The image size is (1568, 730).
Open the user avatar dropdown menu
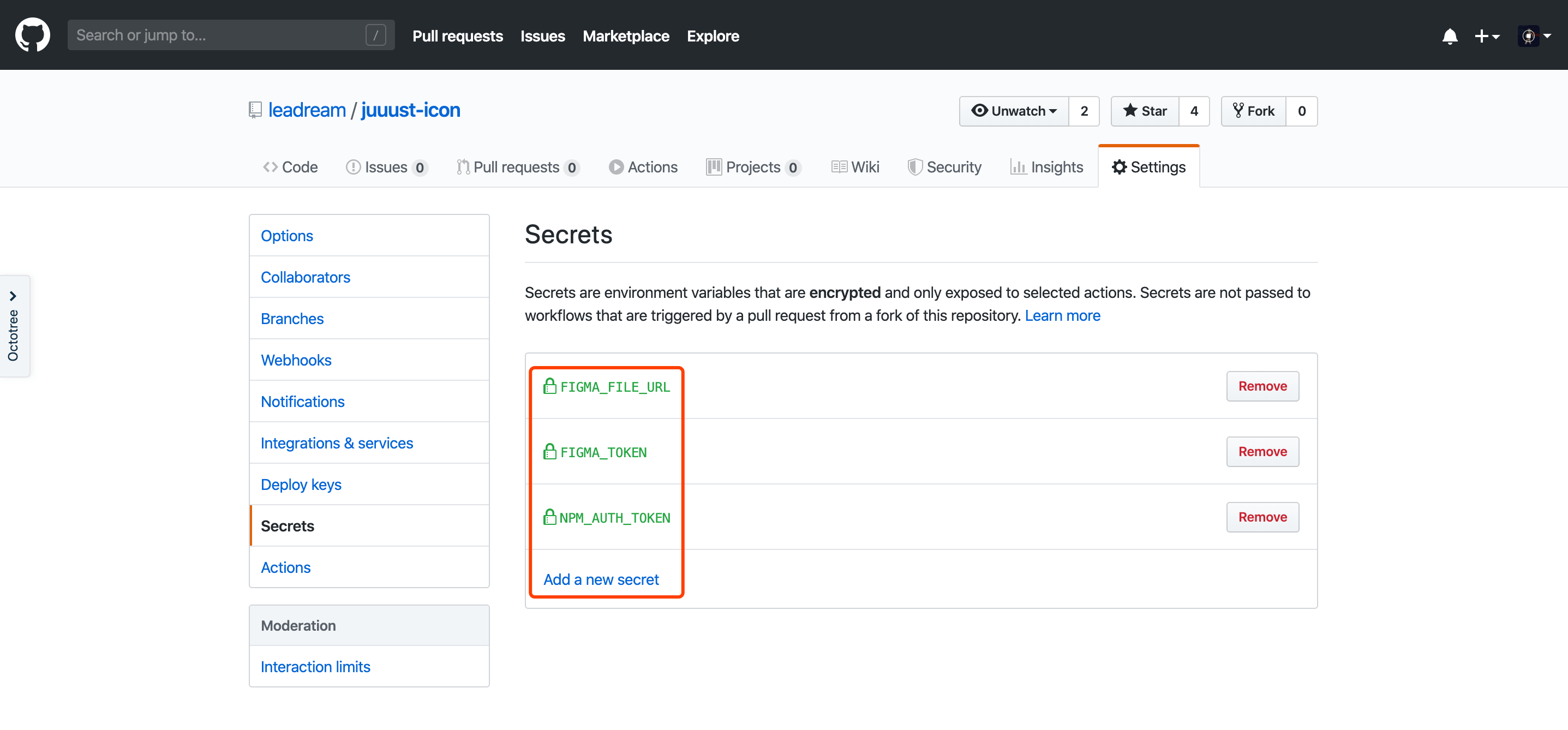pyautogui.click(x=1534, y=36)
